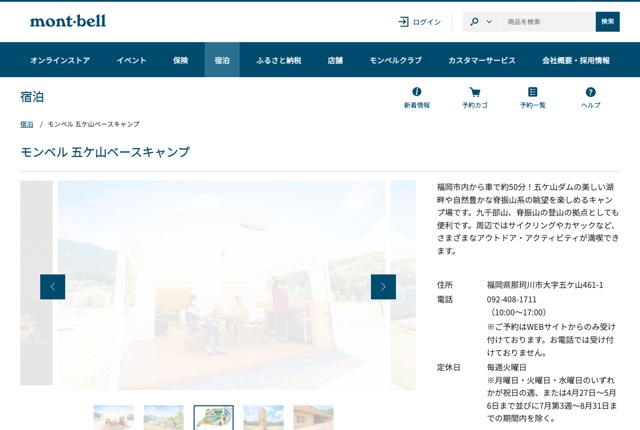Open the 保険 menu
This screenshot has height=430, width=640.
tap(180, 60)
